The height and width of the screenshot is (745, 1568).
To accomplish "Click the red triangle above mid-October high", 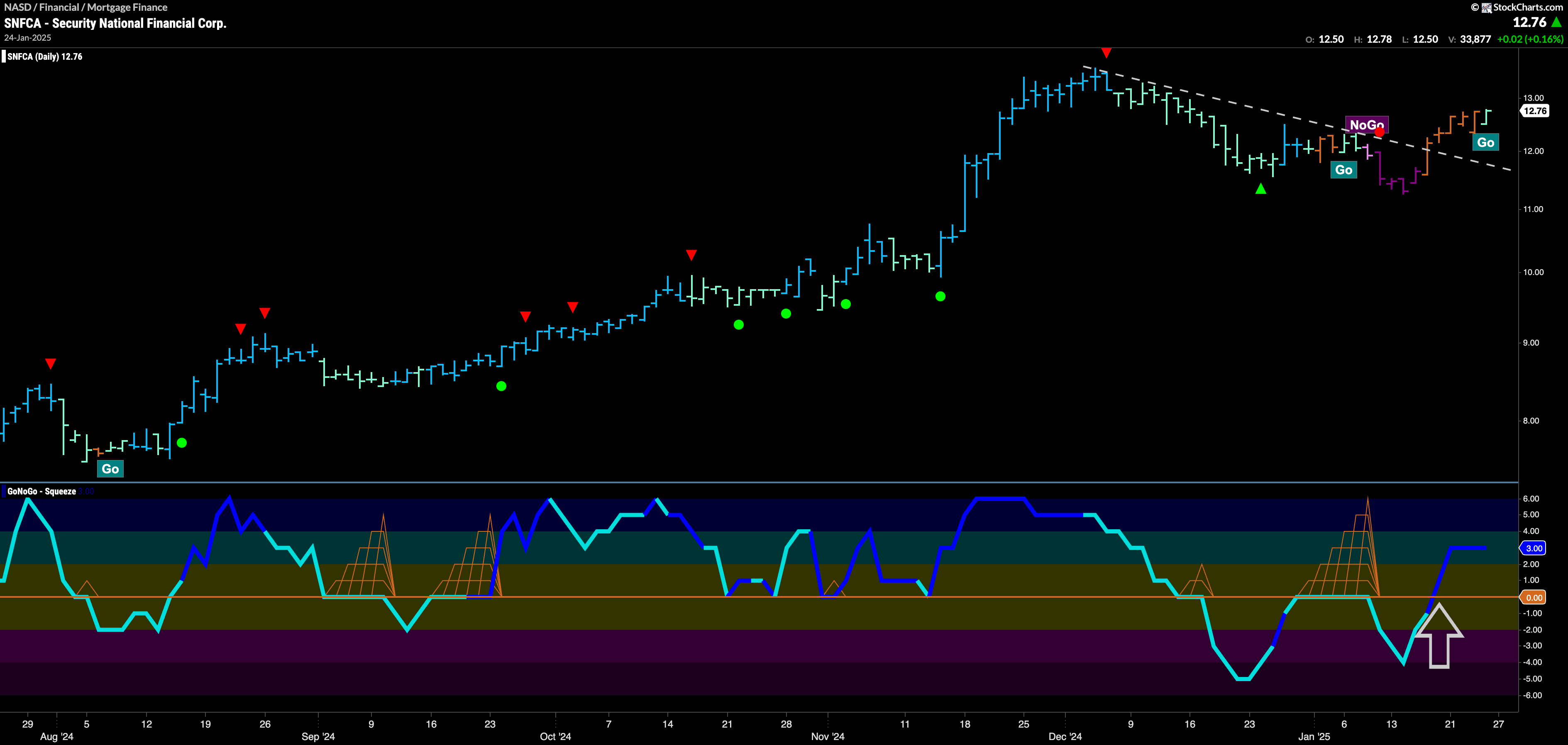I will (691, 255).
